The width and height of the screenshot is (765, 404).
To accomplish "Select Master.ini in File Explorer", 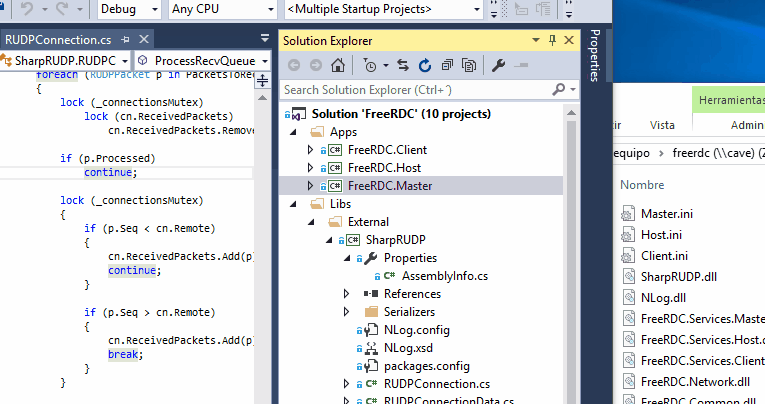I will tap(666, 214).
